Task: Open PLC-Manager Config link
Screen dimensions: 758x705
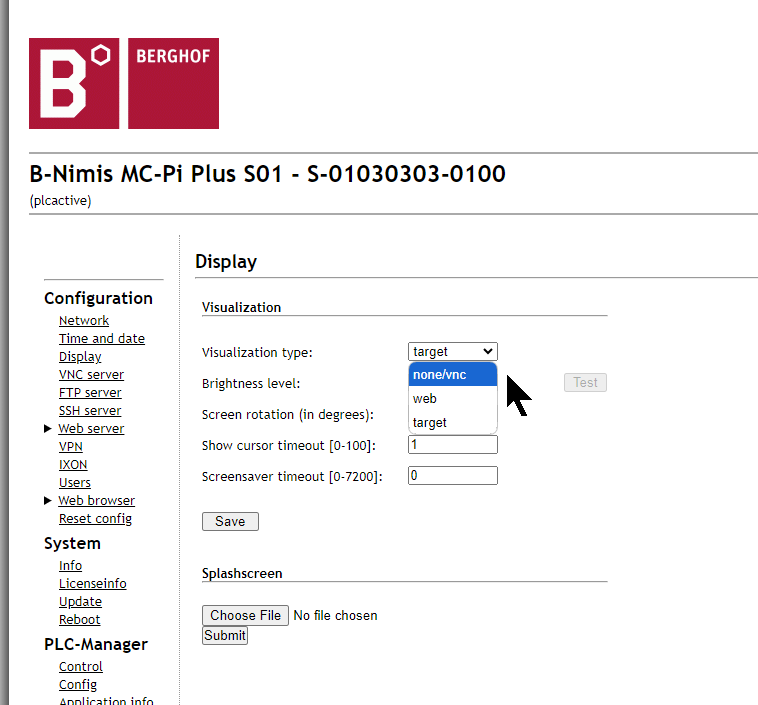Action: [78, 685]
